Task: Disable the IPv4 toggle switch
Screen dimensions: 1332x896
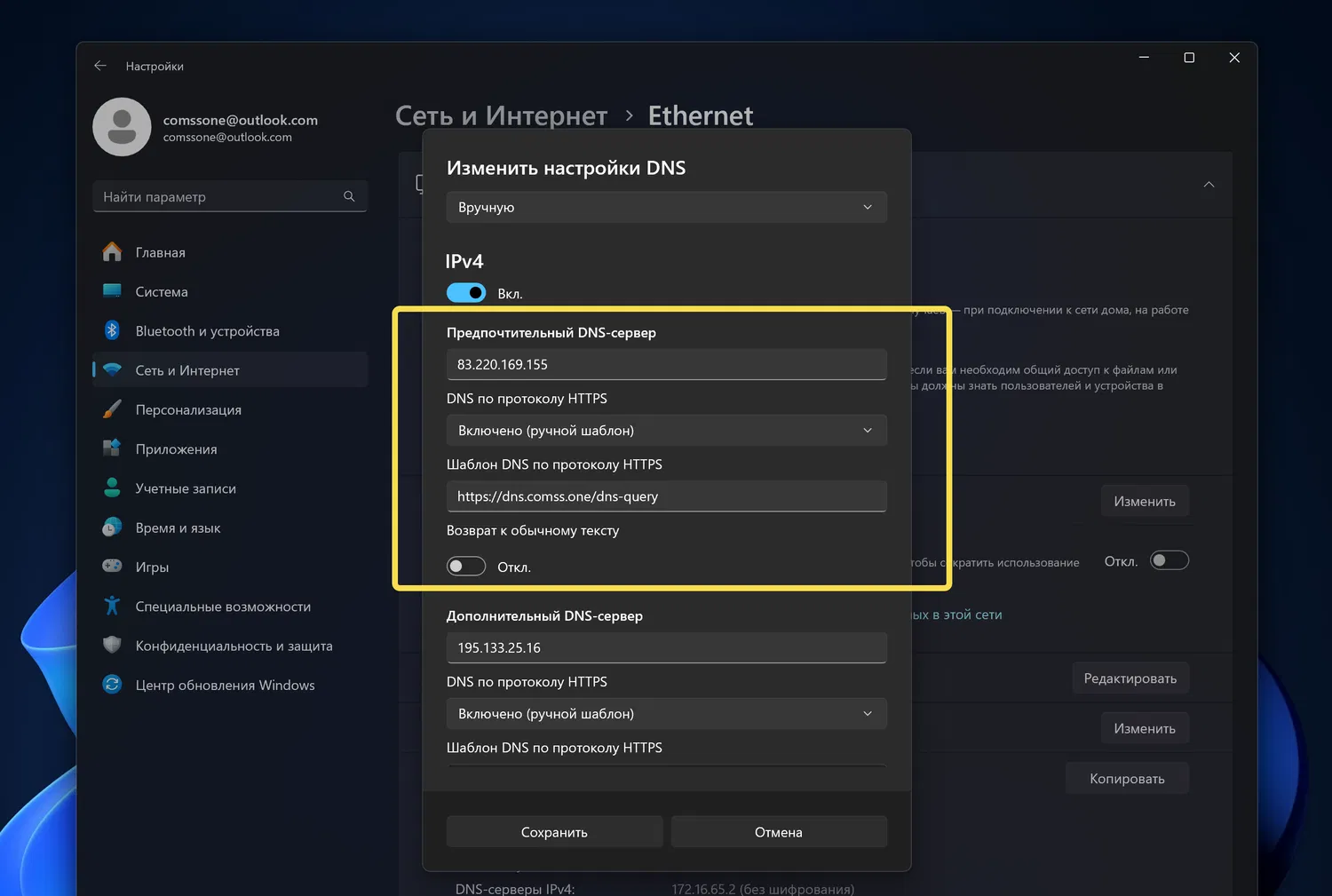Action: [x=466, y=293]
